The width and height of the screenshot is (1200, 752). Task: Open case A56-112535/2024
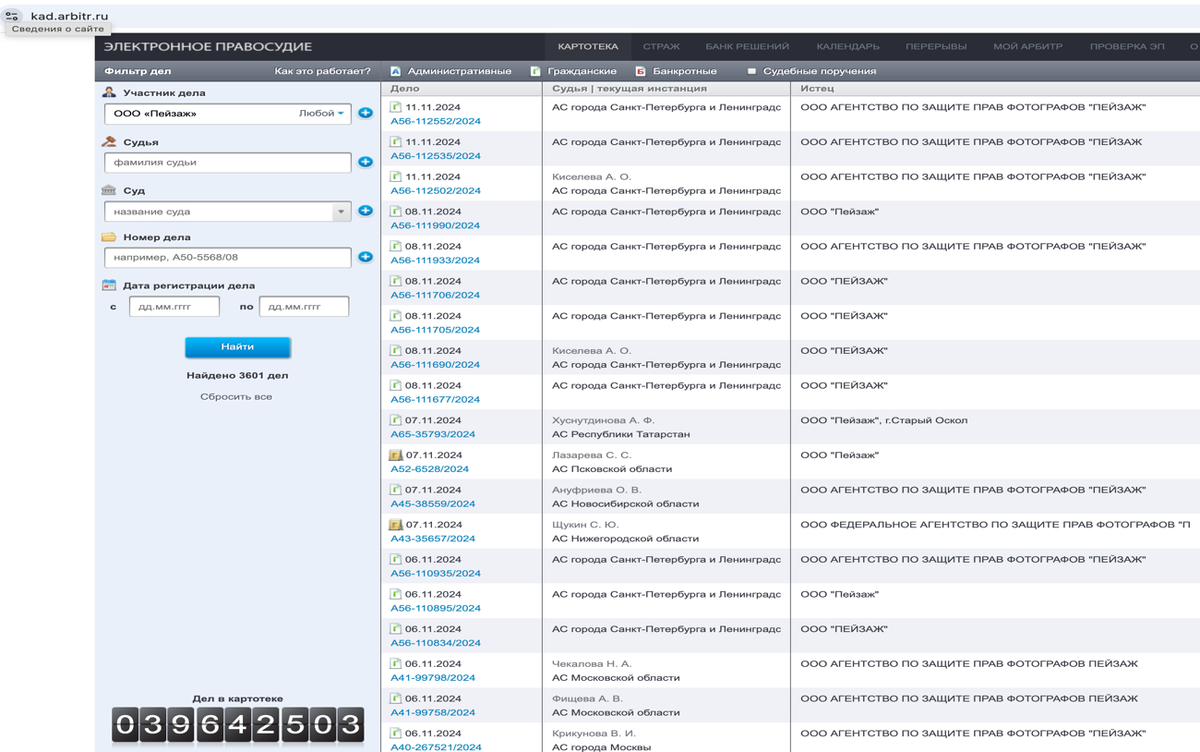(435, 156)
